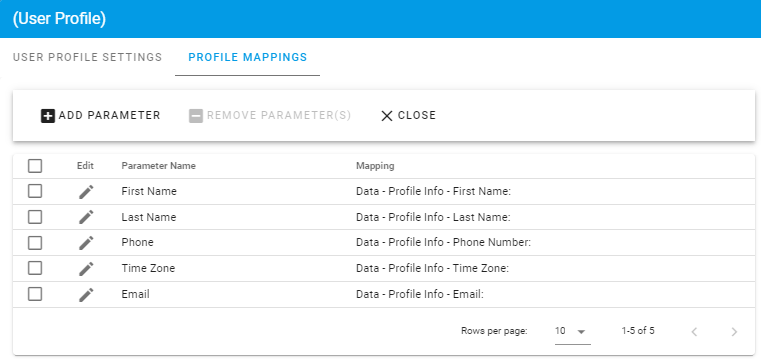
Task: Edit the First Name parameter pencil icon
Action: click(x=86, y=192)
